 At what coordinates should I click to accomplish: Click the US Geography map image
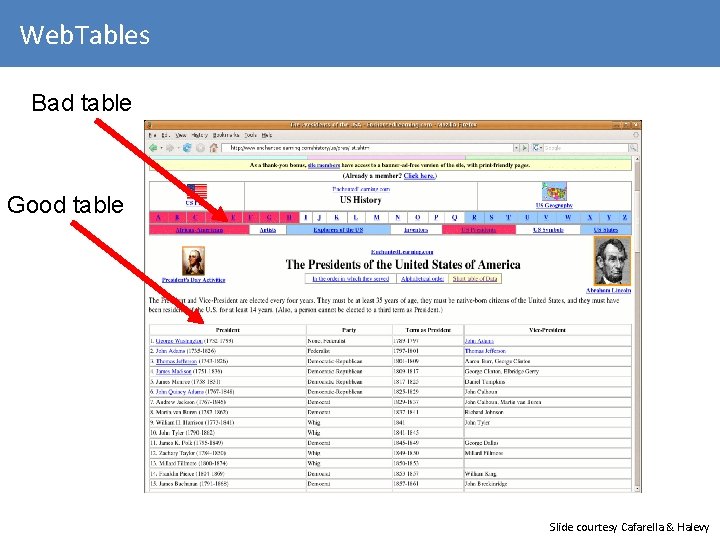coord(554,191)
